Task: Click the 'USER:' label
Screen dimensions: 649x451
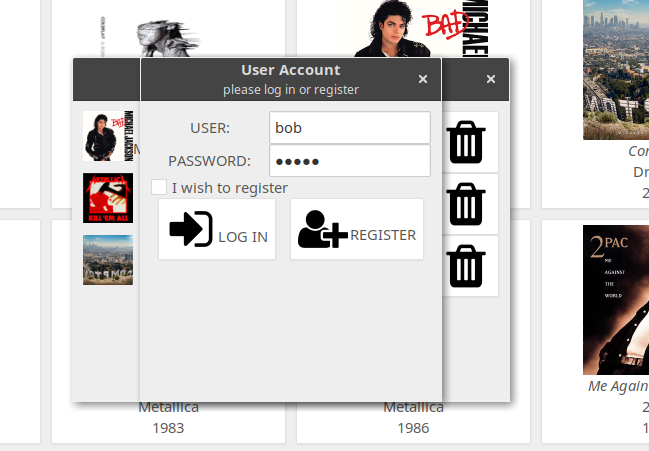Action: [x=210, y=128]
